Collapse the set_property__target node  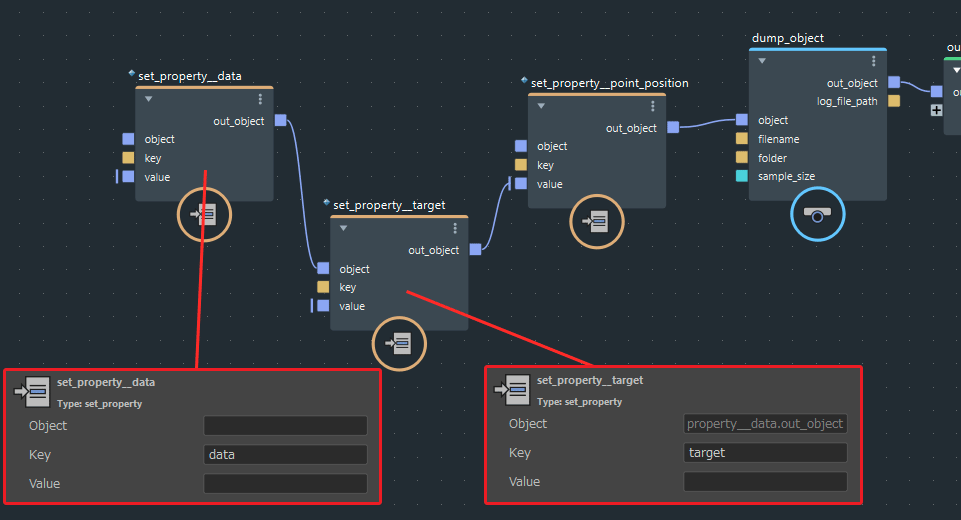click(344, 228)
